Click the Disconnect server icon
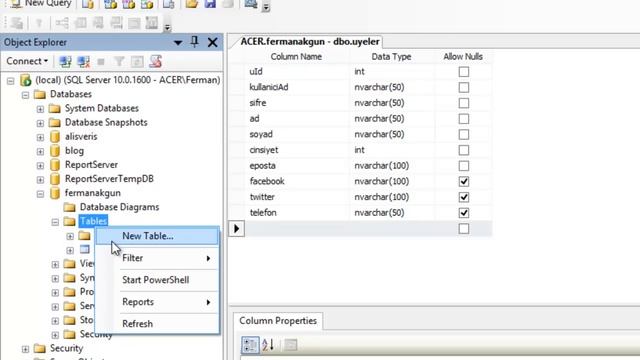This screenshot has width=640, height=360. pyautogui.click(x=84, y=62)
